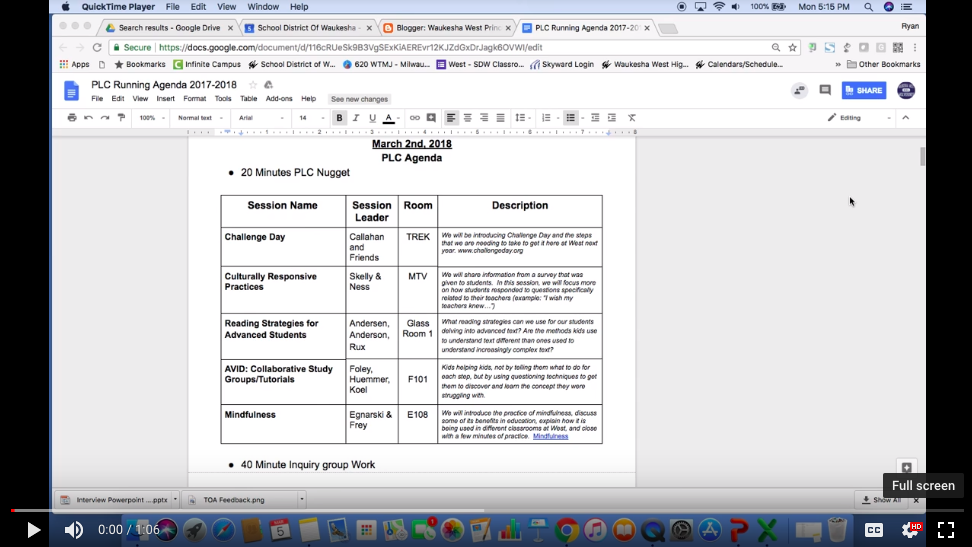This screenshot has height=547, width=972.
Task: Switch to Search results Google Drive tab
Action: [169, 28]
